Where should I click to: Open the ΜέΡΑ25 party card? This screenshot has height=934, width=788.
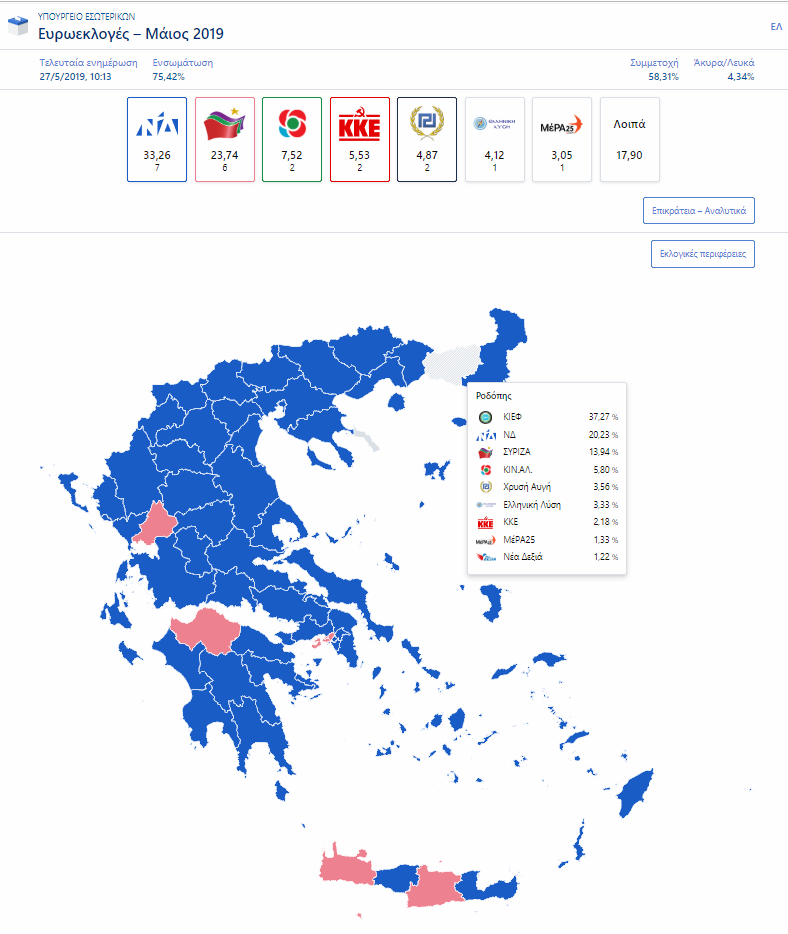coord(562,139)
